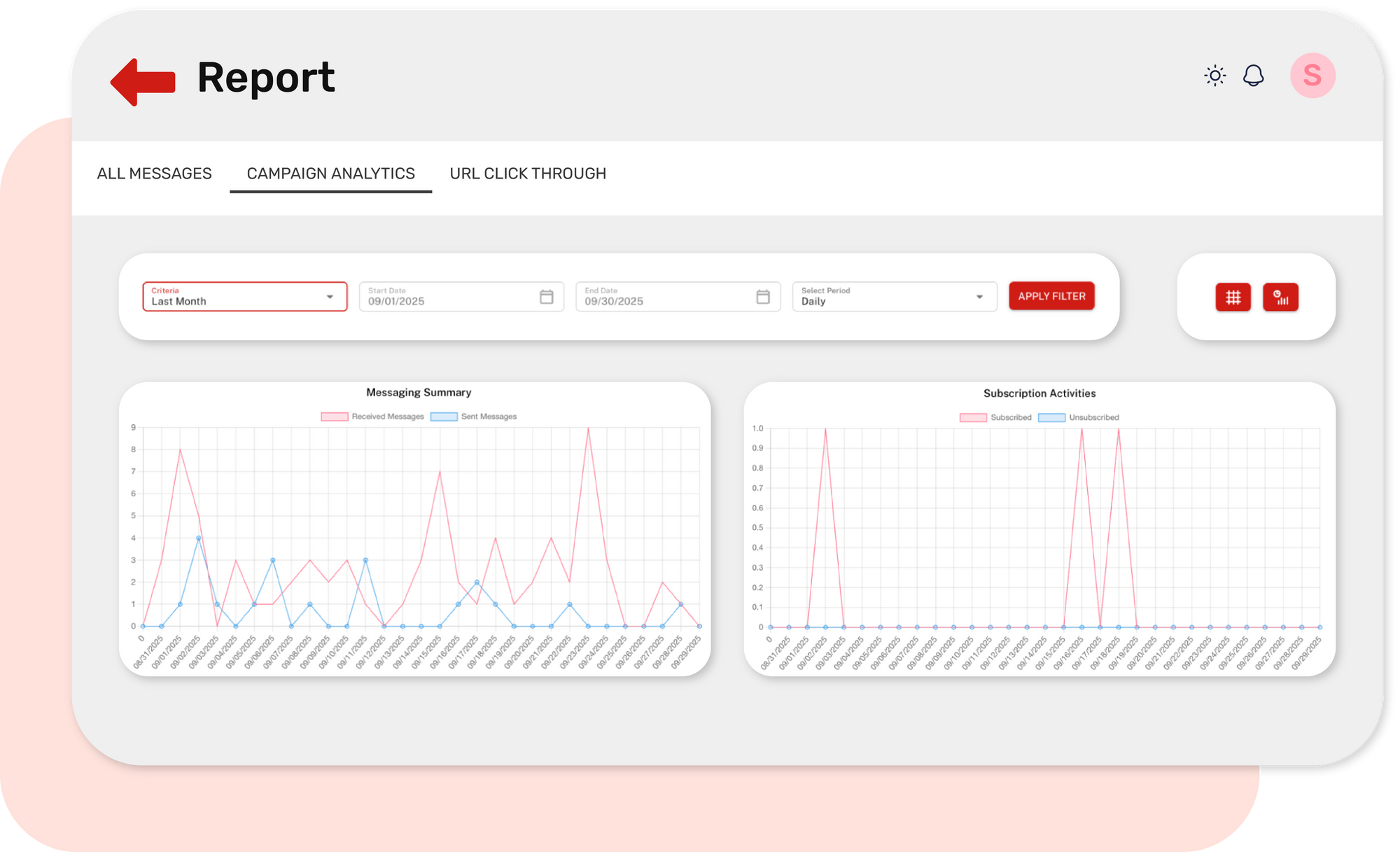
Task: Open display brightness settings via sun icon
Action: click(1214, 75)
